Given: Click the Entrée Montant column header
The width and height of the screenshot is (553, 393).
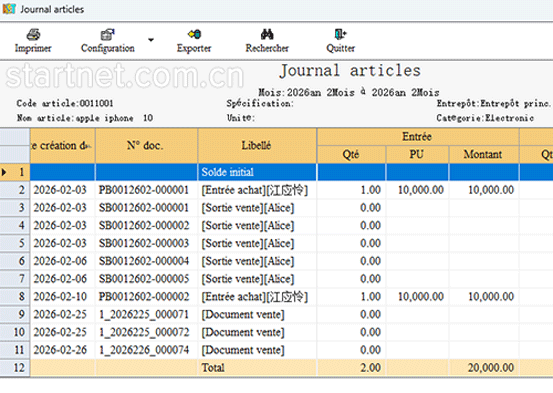Looking at the screenshot, I should coord(484,155).
